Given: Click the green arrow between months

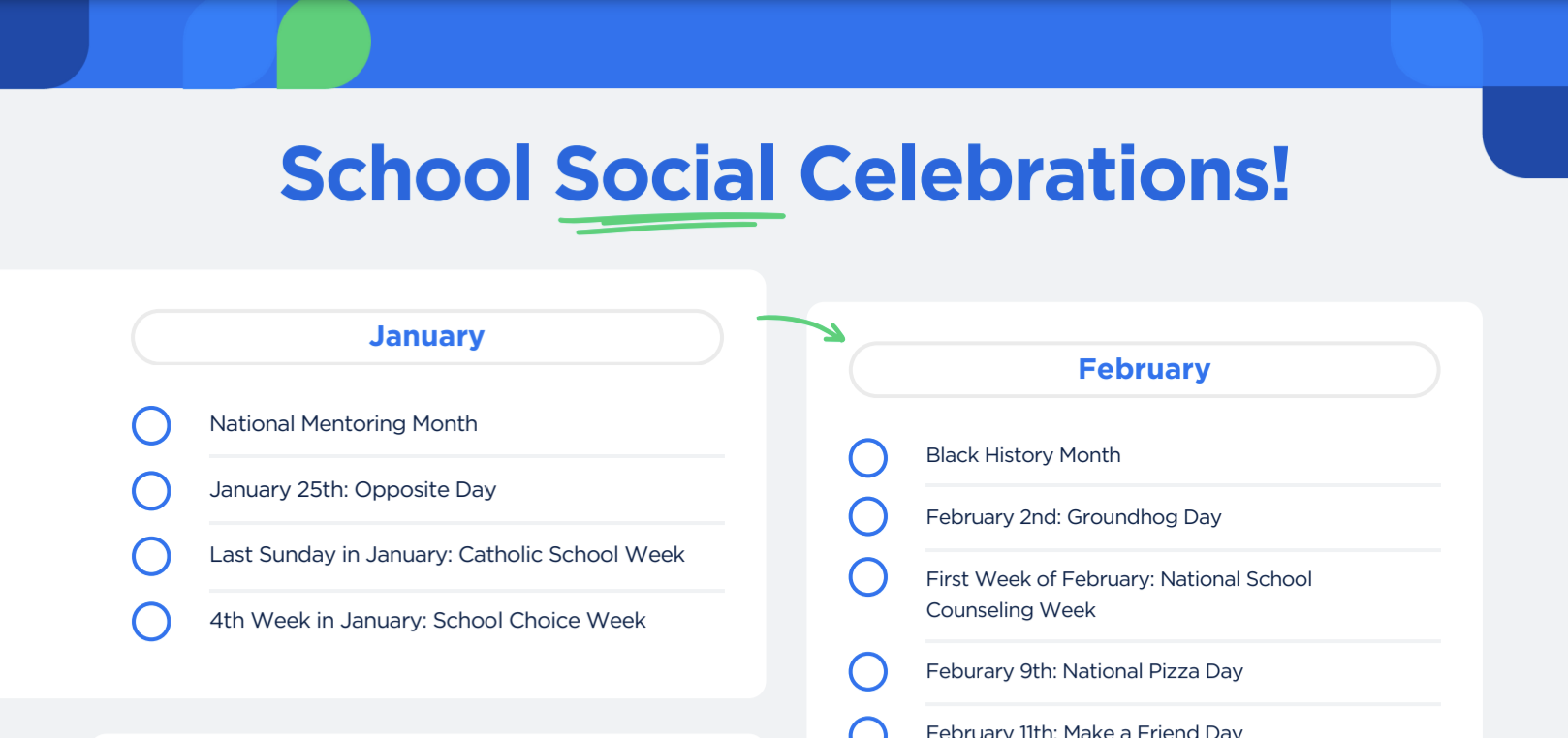Looking at the screenshot, I should coord(799,325).
